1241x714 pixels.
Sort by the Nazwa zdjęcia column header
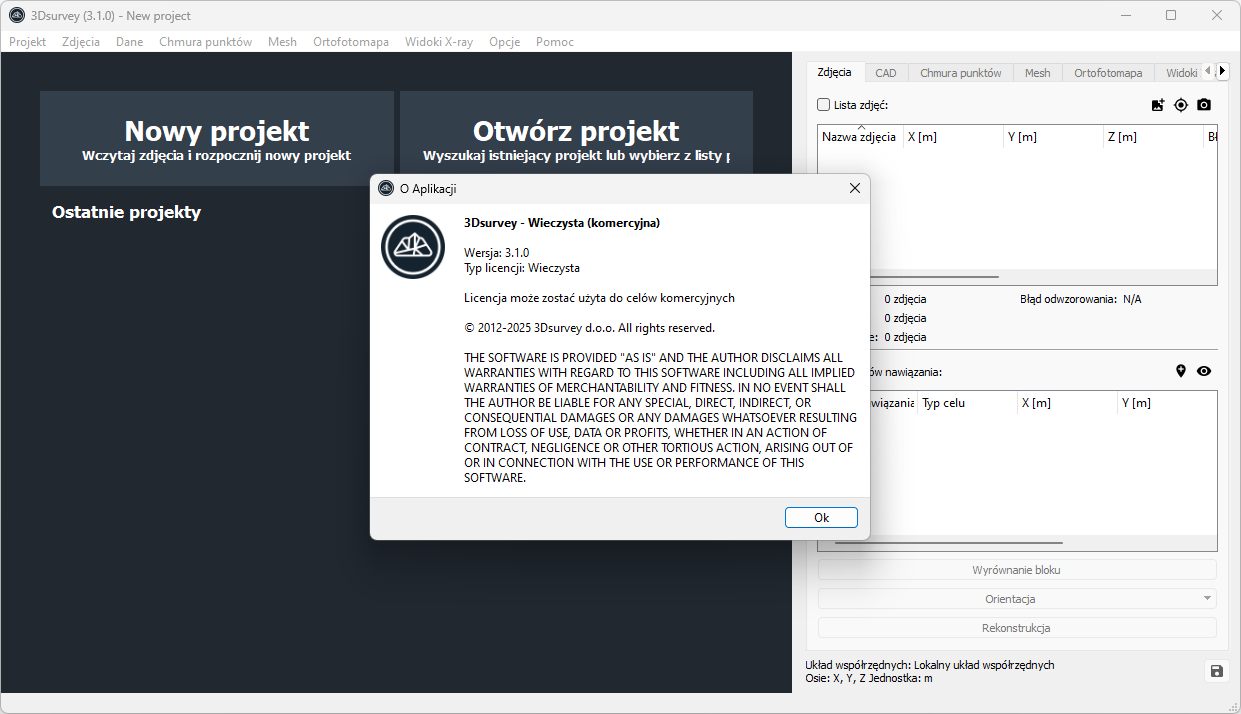tap(859, 137)
